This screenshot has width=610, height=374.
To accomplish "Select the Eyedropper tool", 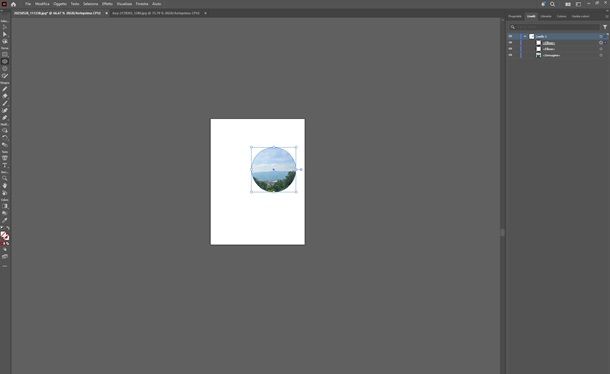I will [5, 220].
